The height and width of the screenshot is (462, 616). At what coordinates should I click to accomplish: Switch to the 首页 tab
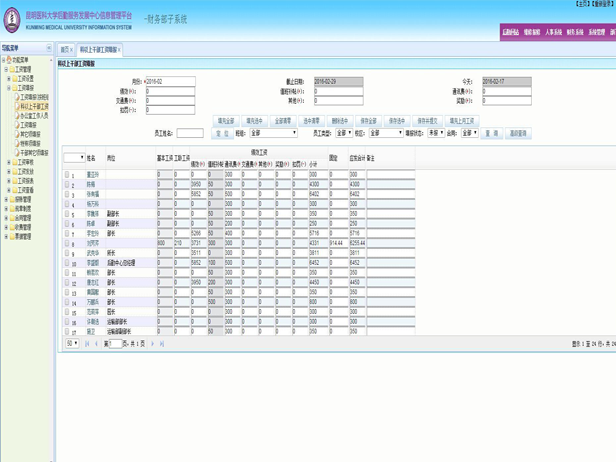(x=65, y=50)
